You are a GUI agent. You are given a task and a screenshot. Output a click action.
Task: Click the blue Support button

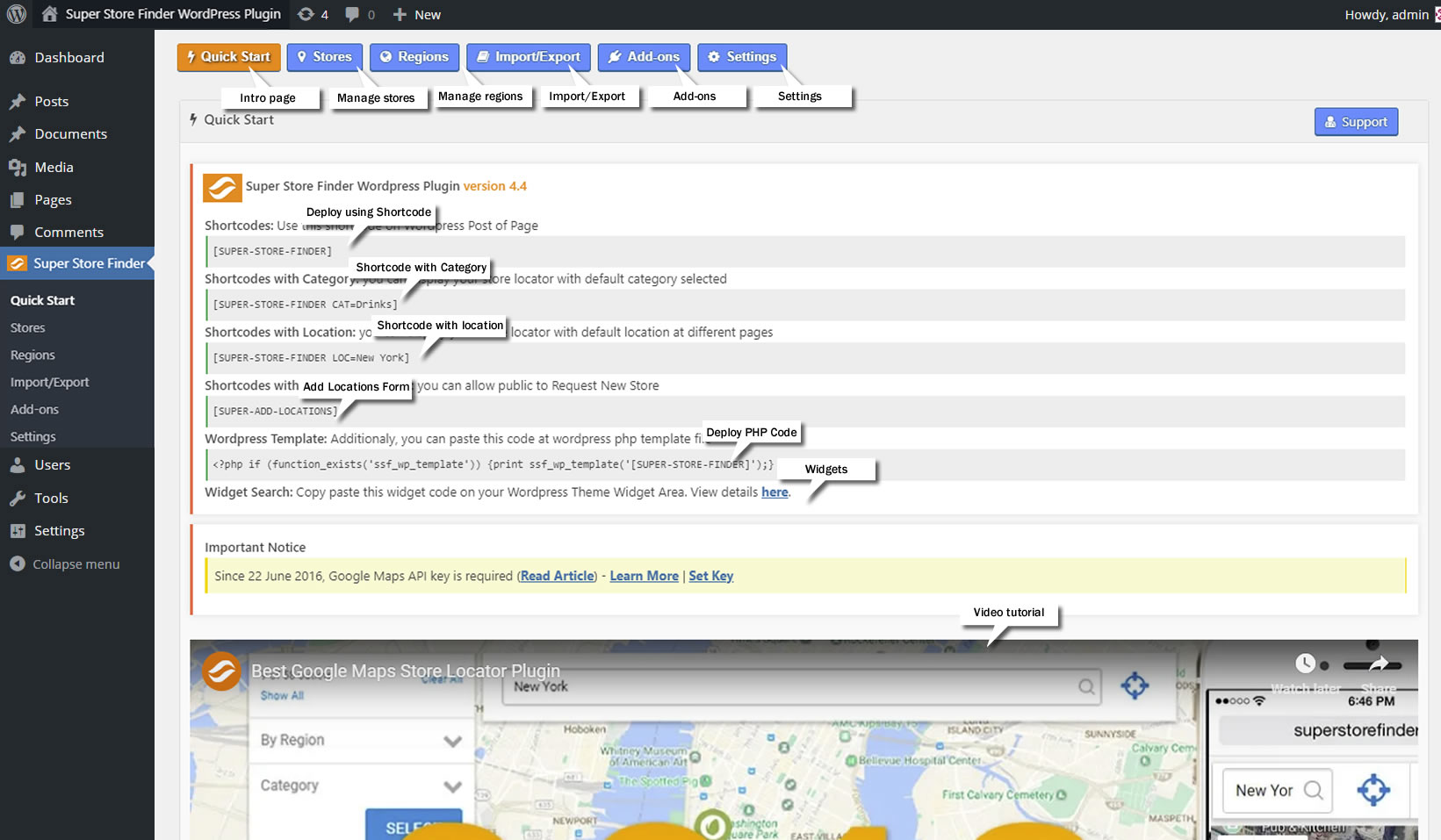(1356, 122)
